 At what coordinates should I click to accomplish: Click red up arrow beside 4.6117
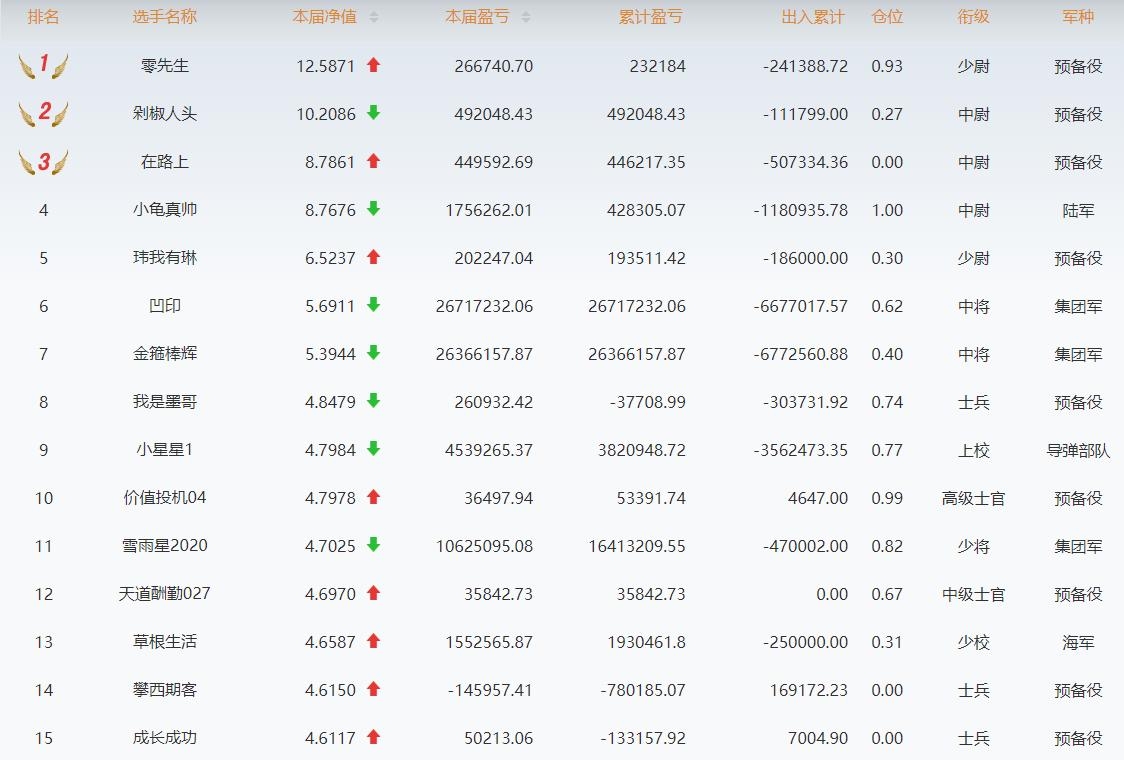373,737
